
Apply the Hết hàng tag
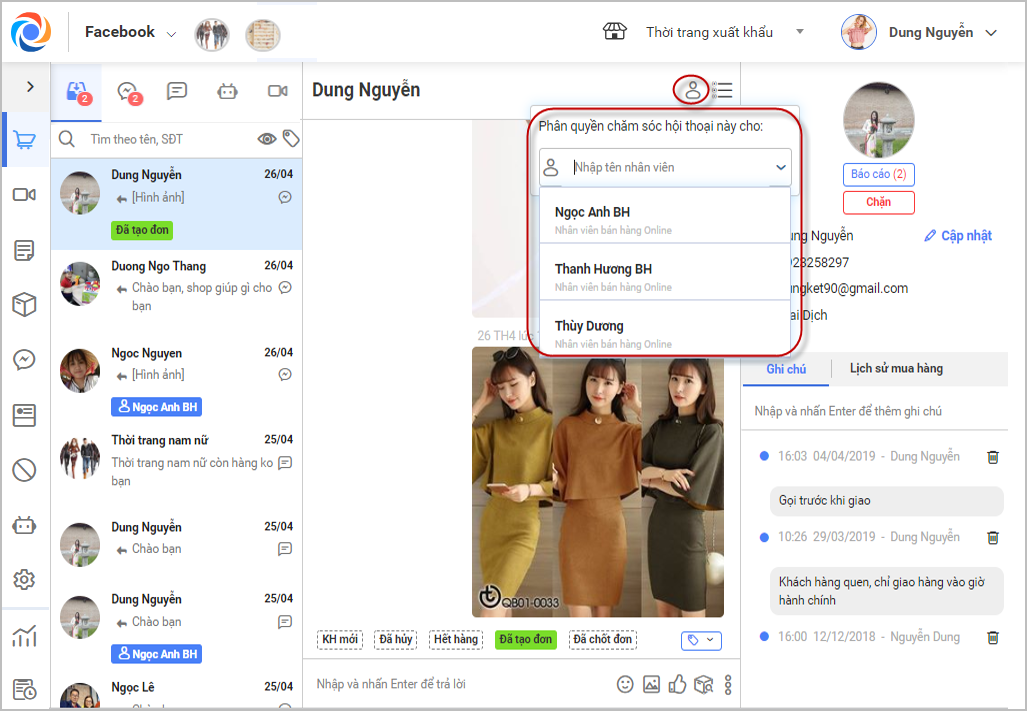456,639
